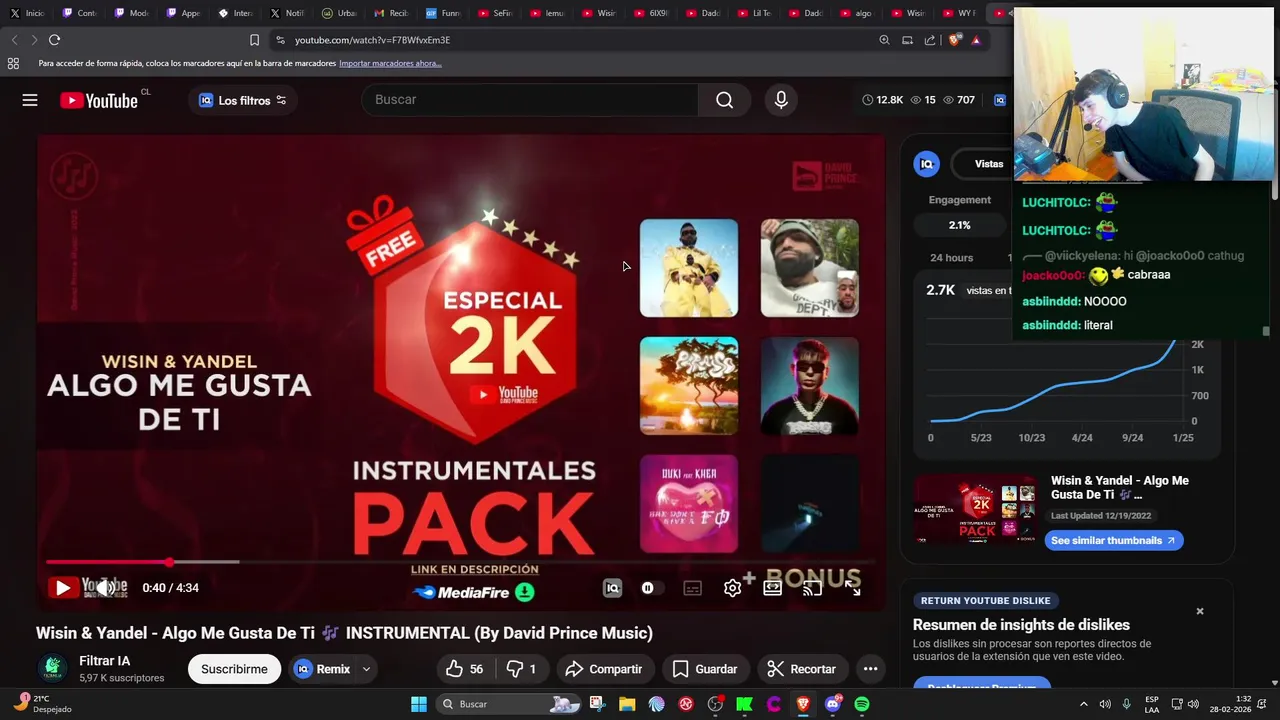Image resolution: width=1280 pixels, height=720 pixels.
Task: Click the vidIQ Remix button
Action: 322,669
